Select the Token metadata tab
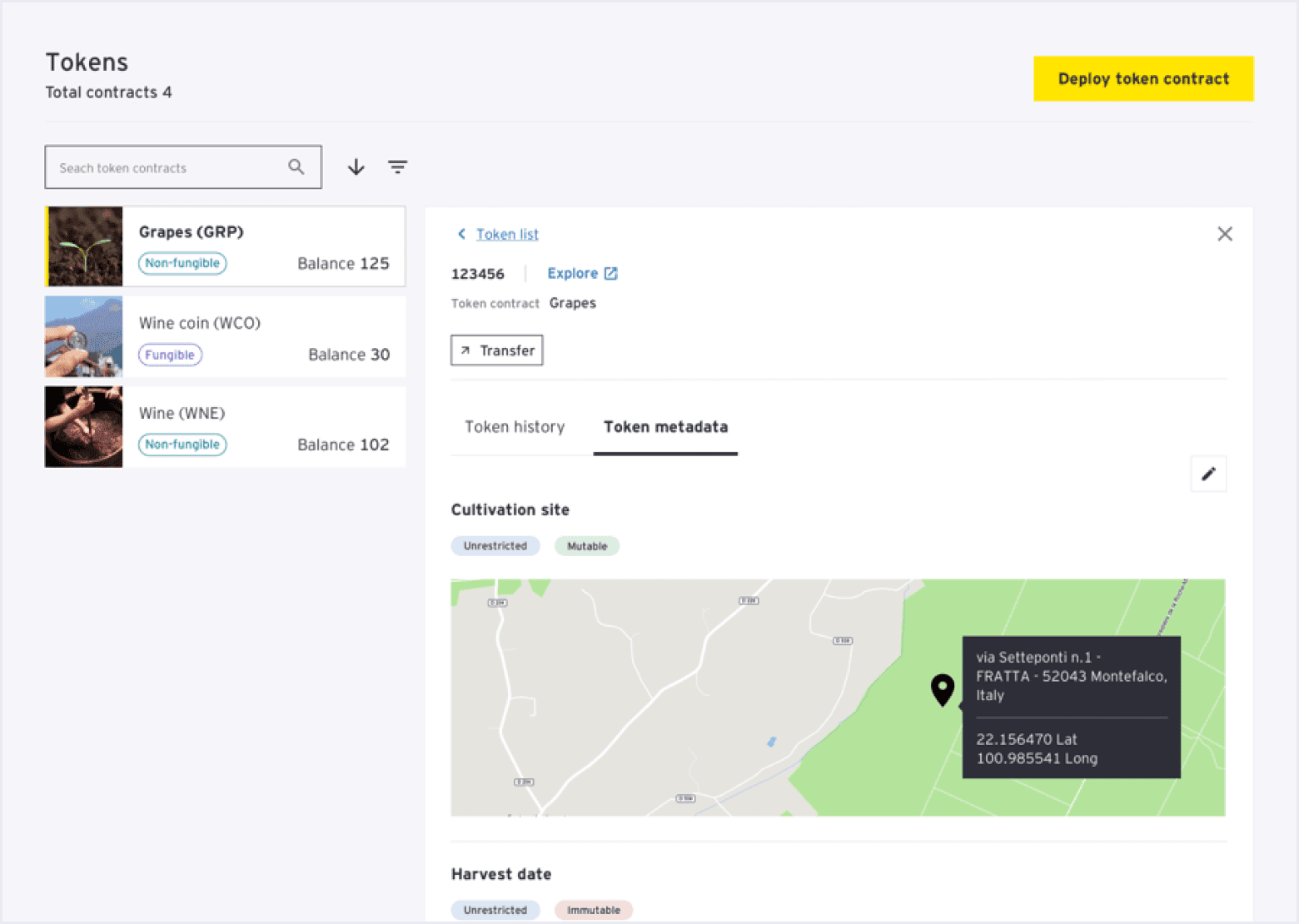 pos(665,427)
